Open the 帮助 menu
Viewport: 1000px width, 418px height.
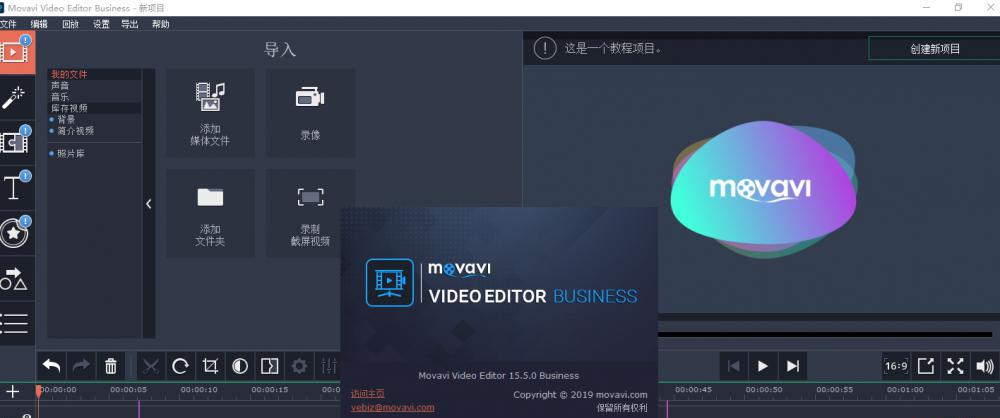[x=161, y=24]
